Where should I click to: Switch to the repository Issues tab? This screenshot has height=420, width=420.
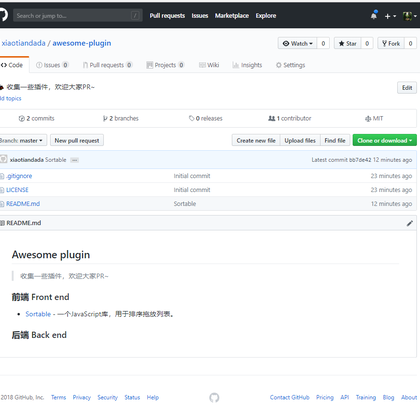(x=52, y=65)
